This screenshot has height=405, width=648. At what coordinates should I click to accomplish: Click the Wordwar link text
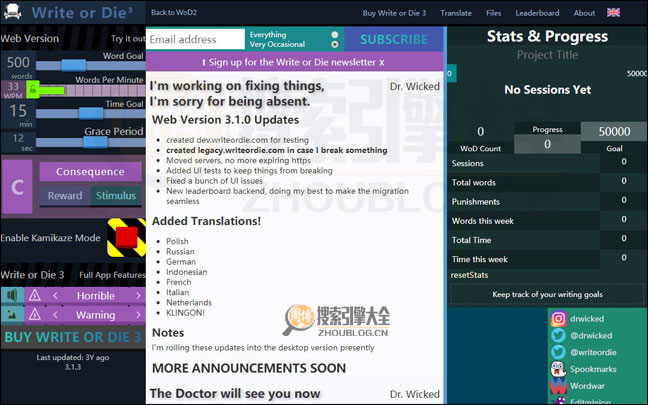click(587, 386)
